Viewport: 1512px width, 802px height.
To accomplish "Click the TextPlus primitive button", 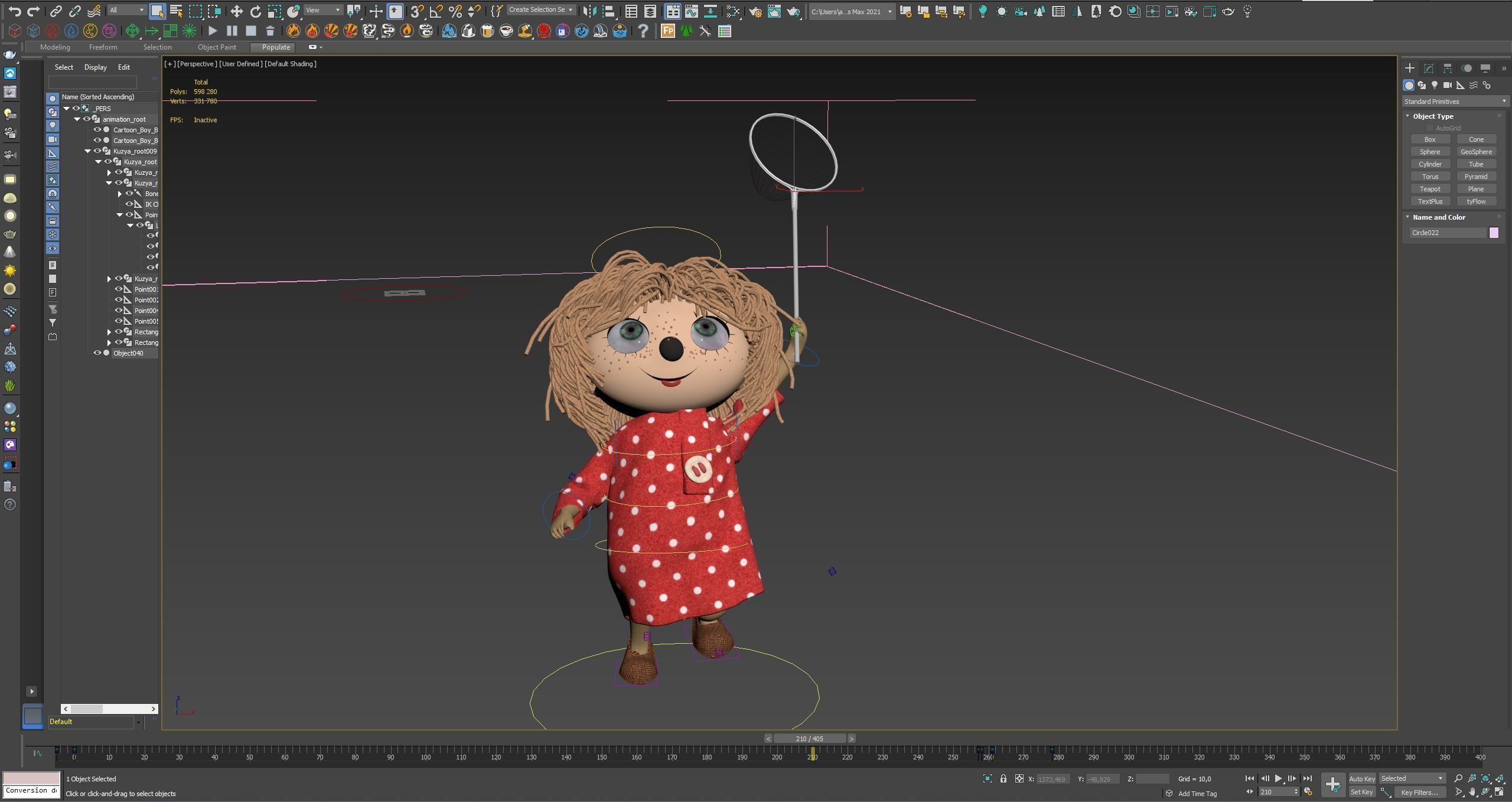I will pyautogui.click(x=1430, y=201).
